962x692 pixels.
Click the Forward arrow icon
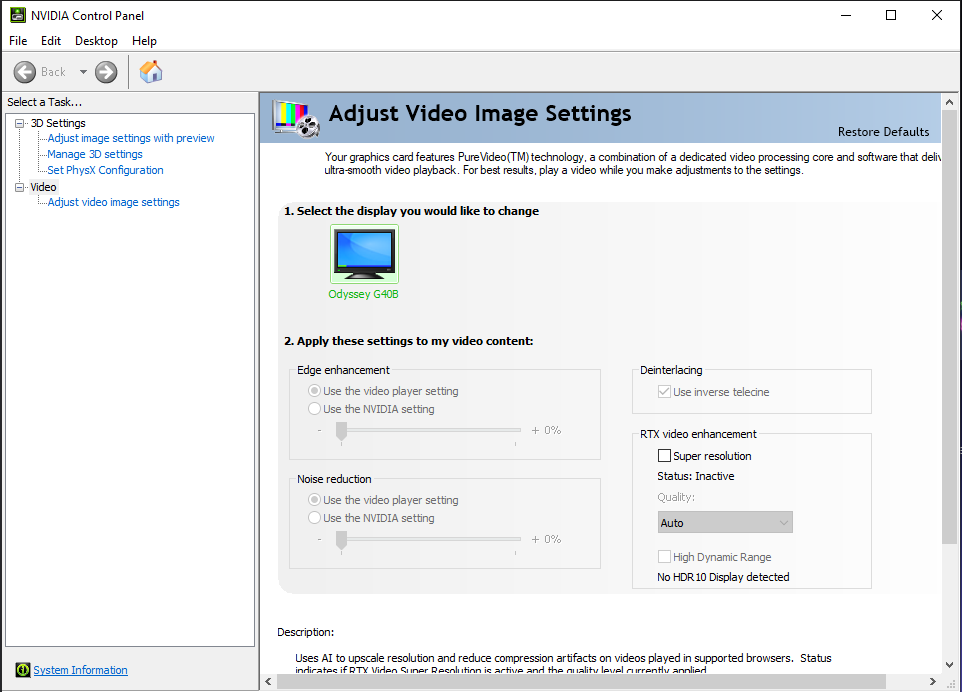106,72
